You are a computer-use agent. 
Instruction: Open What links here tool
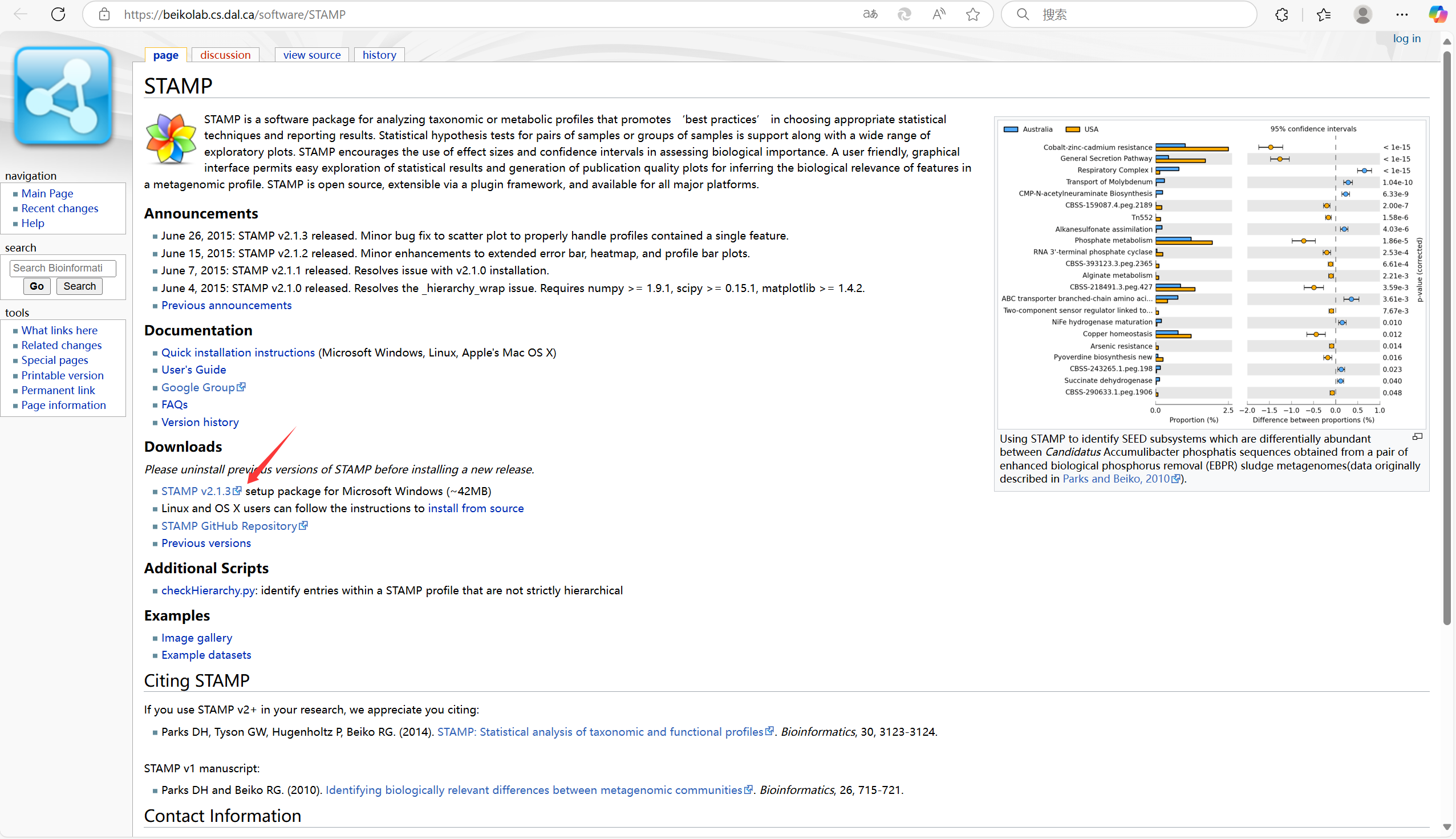click(x=59, y=331)
